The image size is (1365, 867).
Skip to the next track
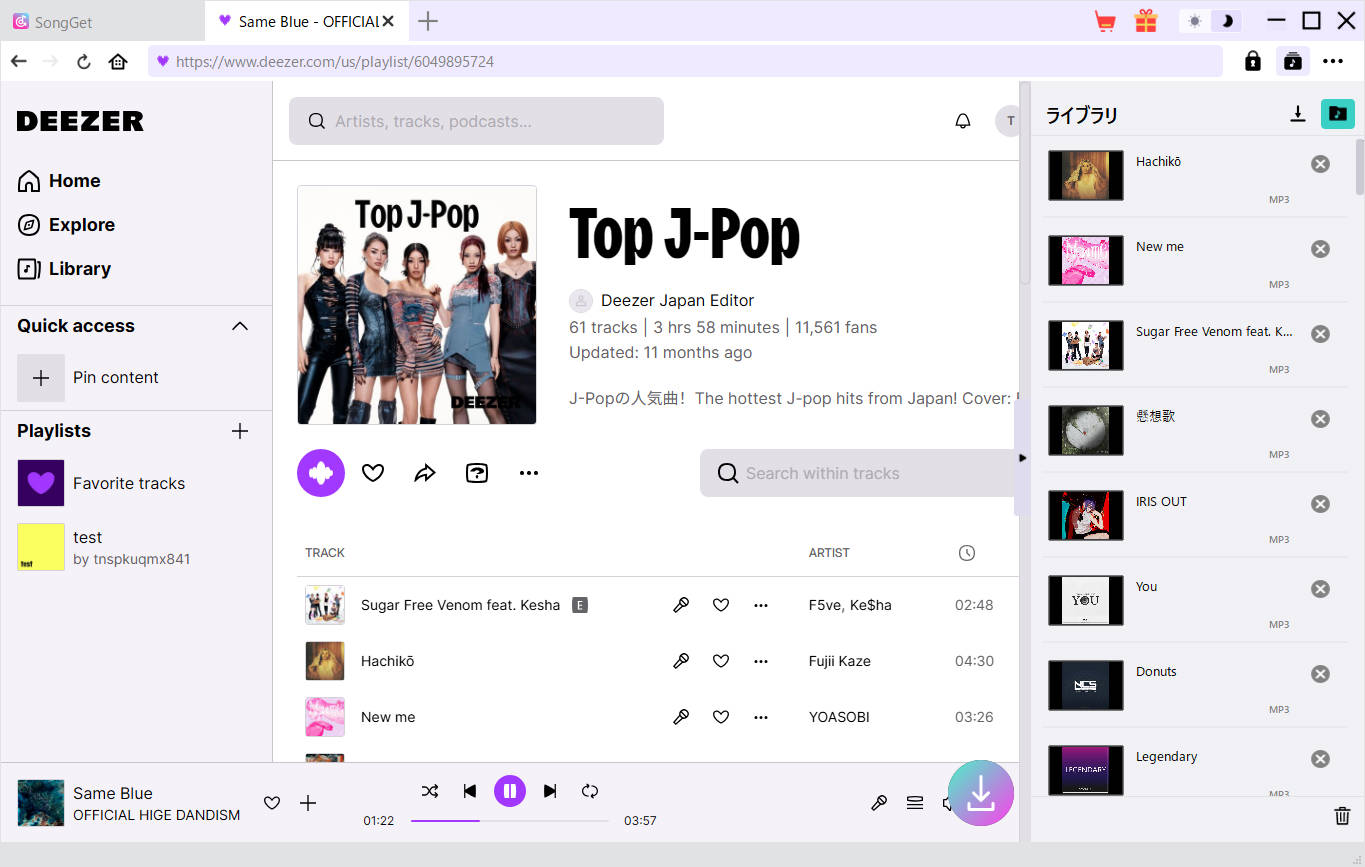[x=550, y=791]
